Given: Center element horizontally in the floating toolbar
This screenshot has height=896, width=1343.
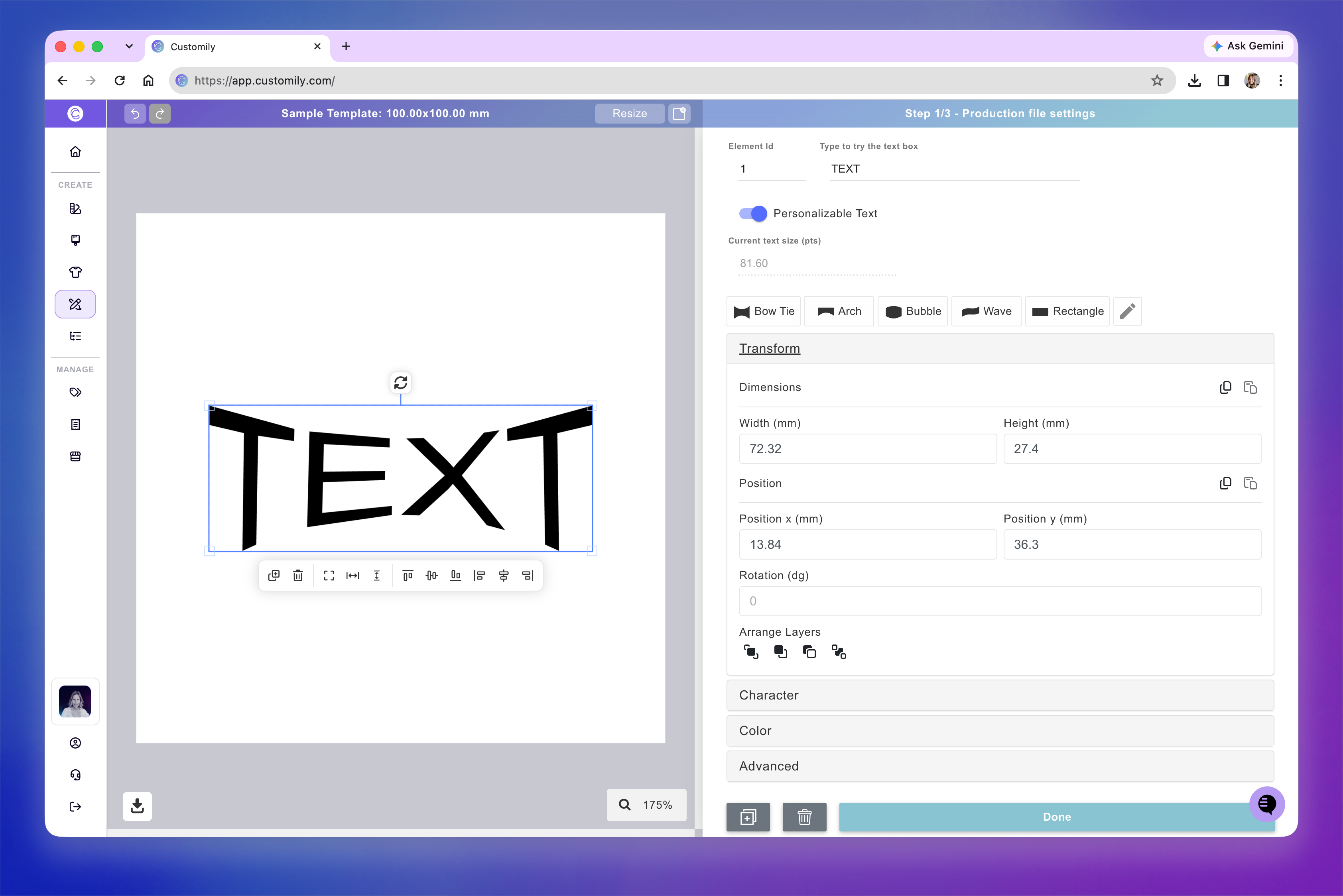Looking at the screenshot, I should (504, 576).
